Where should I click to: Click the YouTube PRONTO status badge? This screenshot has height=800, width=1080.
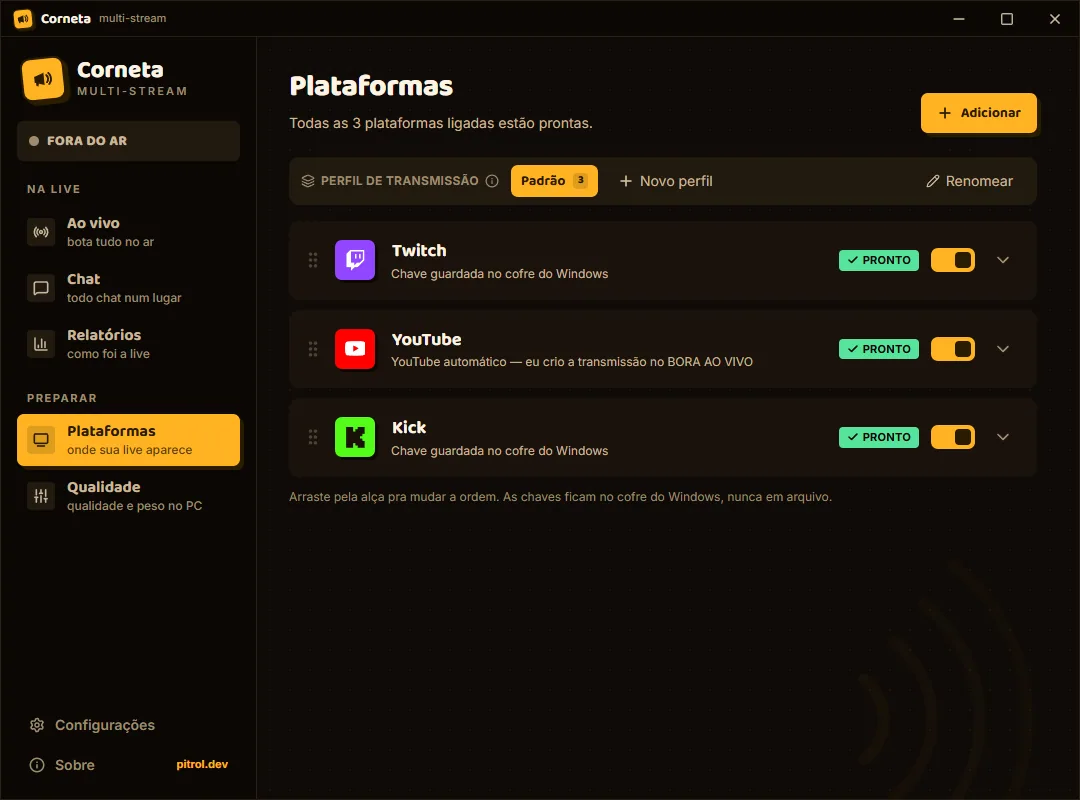(x=878, y=349)
